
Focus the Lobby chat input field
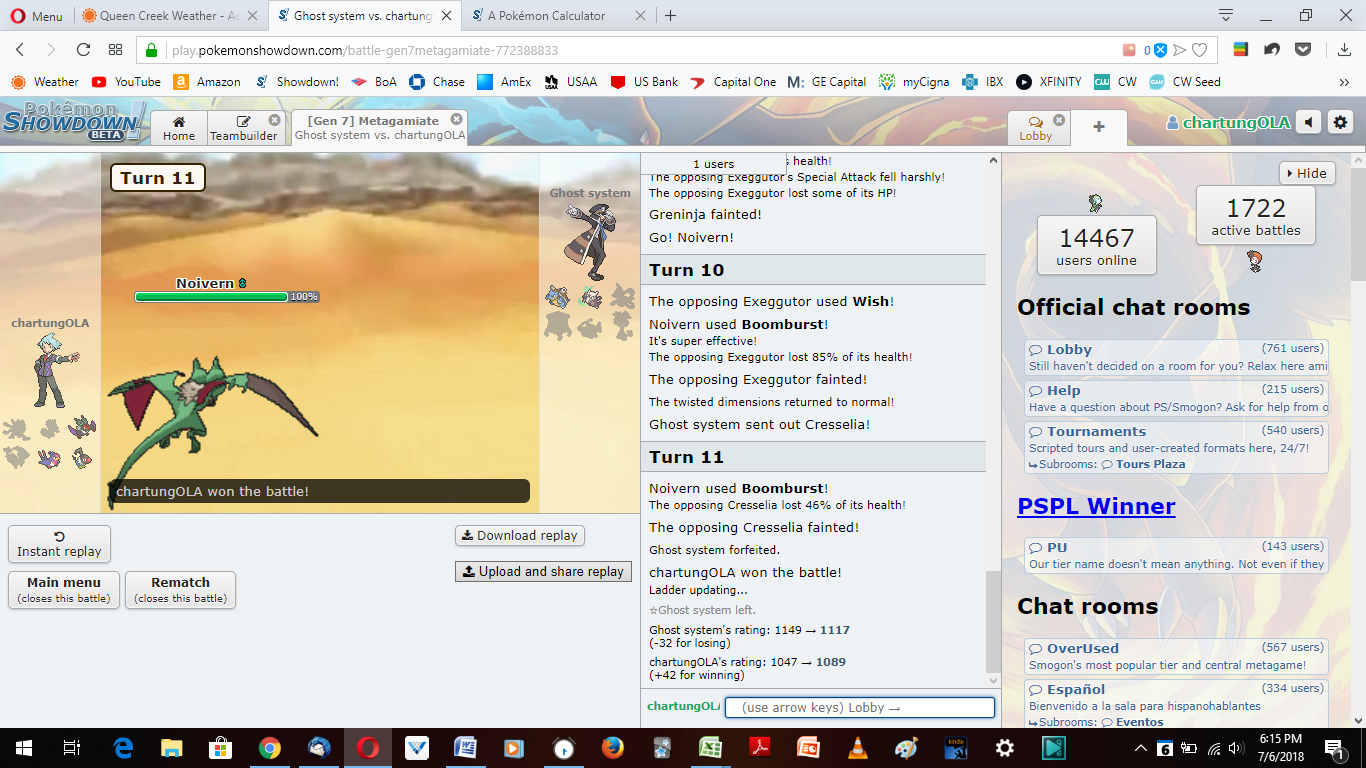pos(859,707)
